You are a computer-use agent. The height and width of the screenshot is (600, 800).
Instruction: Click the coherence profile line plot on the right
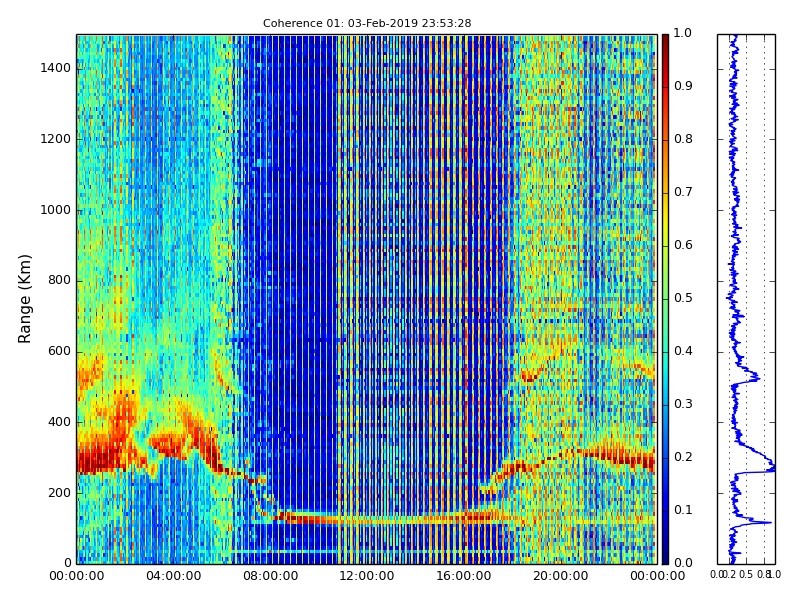pyautogui.click(x=746, y=299)
